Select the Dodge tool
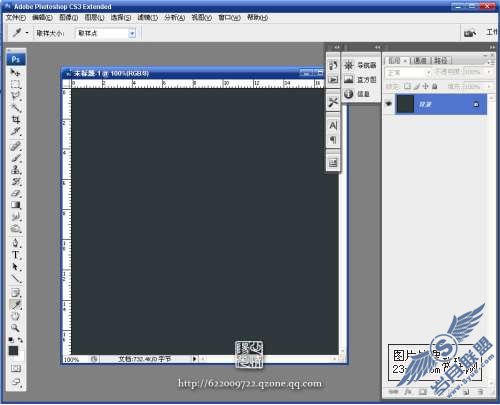 pyautogui.click(x=15, y=229)
